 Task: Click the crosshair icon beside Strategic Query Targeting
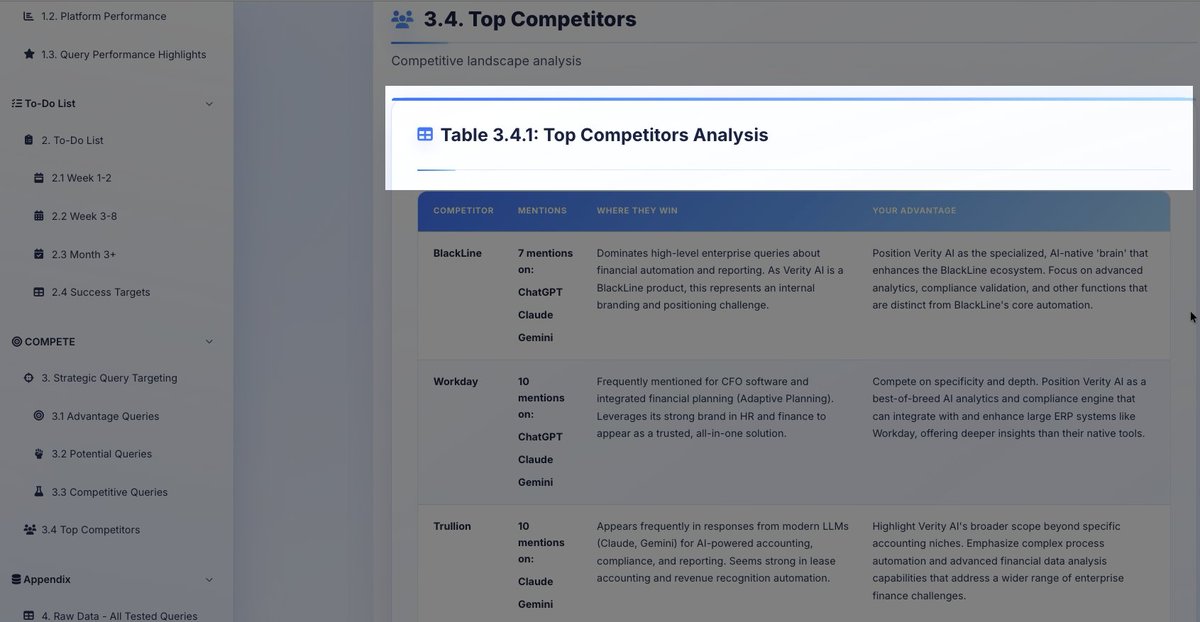pyautogui.click(x=29, y=378)
